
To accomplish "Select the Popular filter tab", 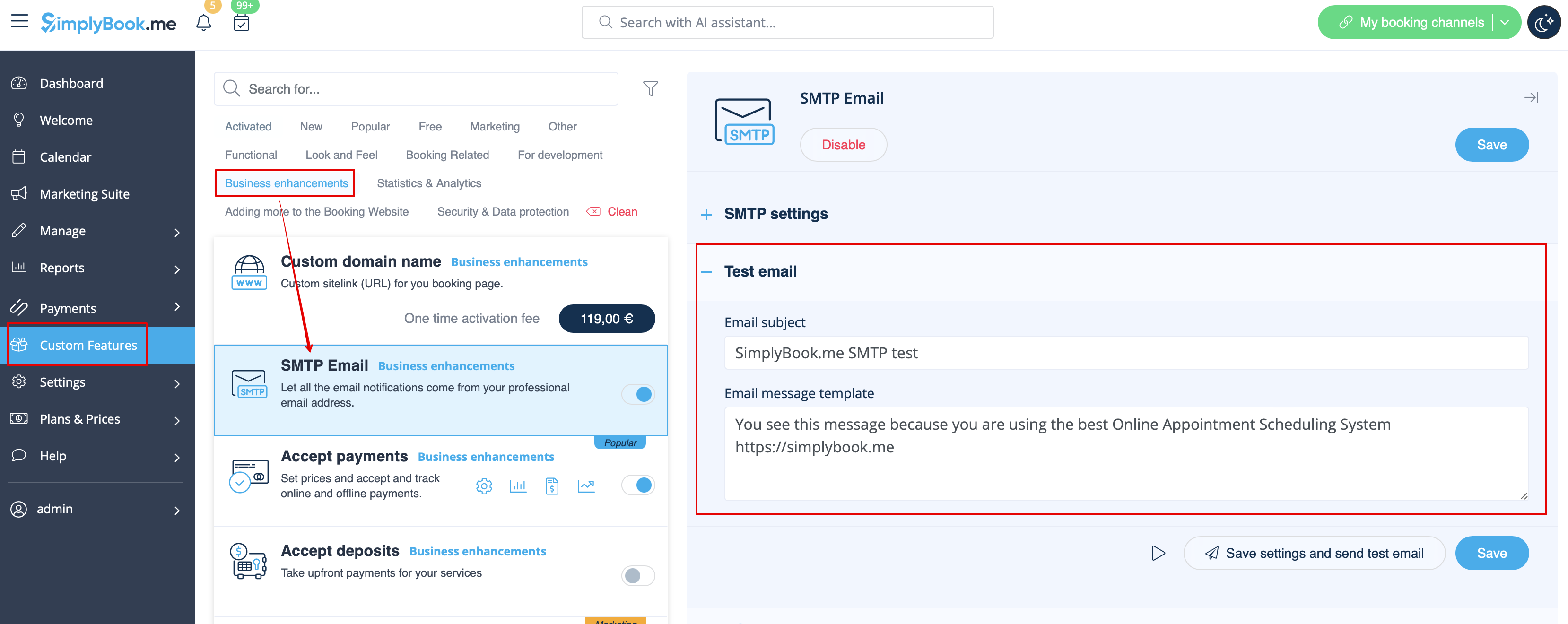I will 370,127.
